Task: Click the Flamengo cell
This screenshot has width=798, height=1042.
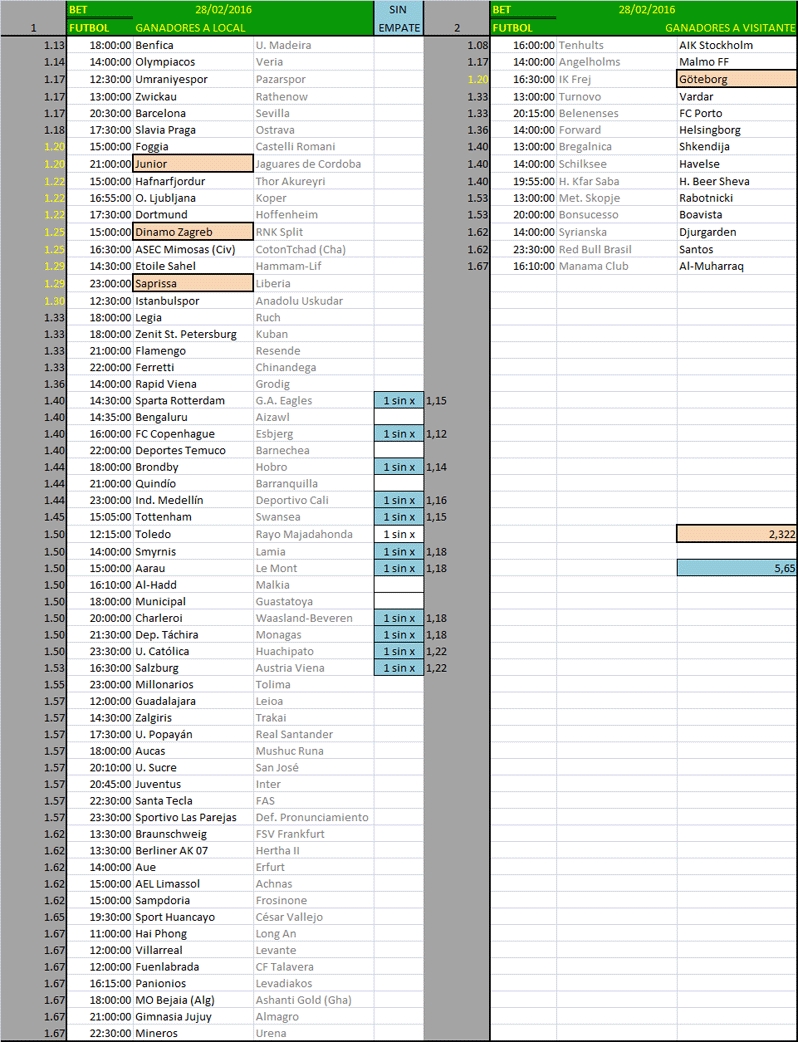Action: [x=193, y=350]
